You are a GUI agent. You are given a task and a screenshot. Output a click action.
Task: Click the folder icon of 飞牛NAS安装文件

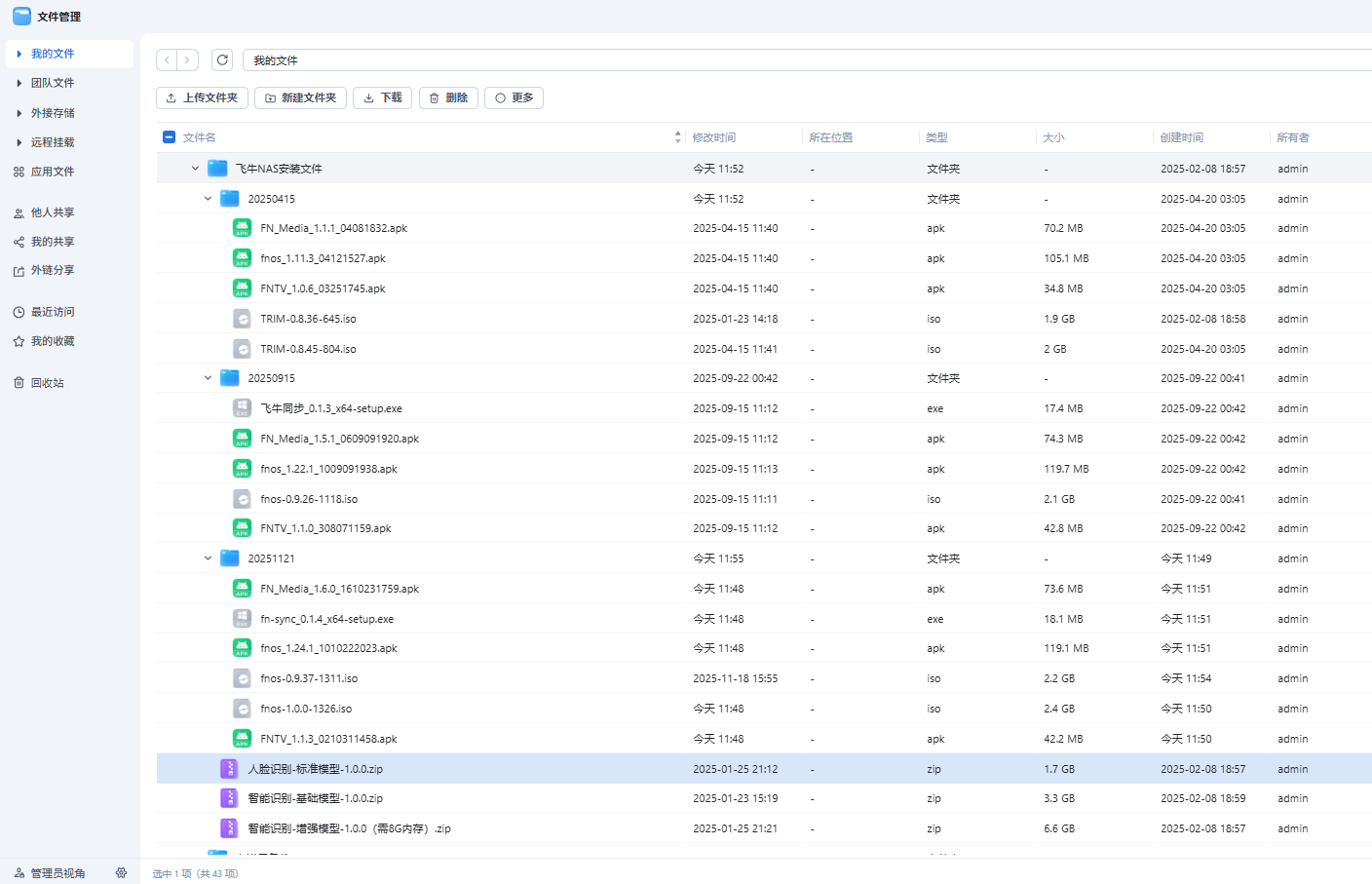coord(217,169)
